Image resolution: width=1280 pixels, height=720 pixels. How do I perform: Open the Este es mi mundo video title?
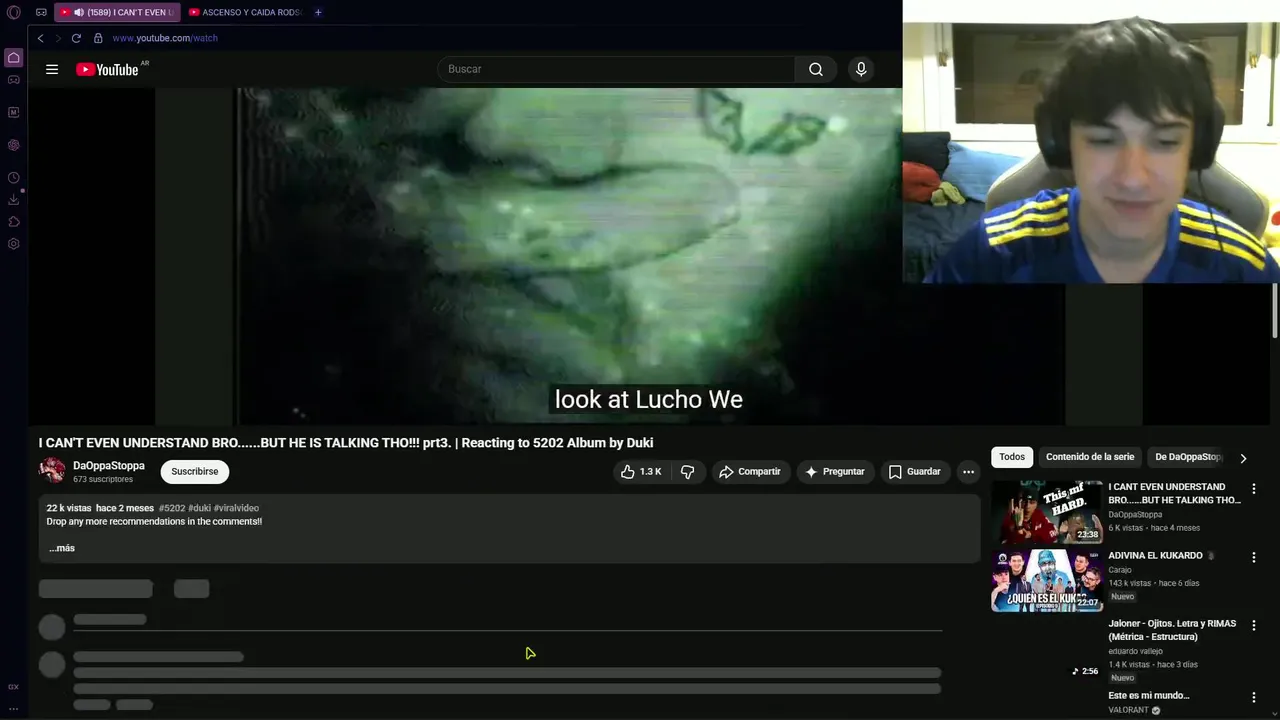[x=1149, y=696]
